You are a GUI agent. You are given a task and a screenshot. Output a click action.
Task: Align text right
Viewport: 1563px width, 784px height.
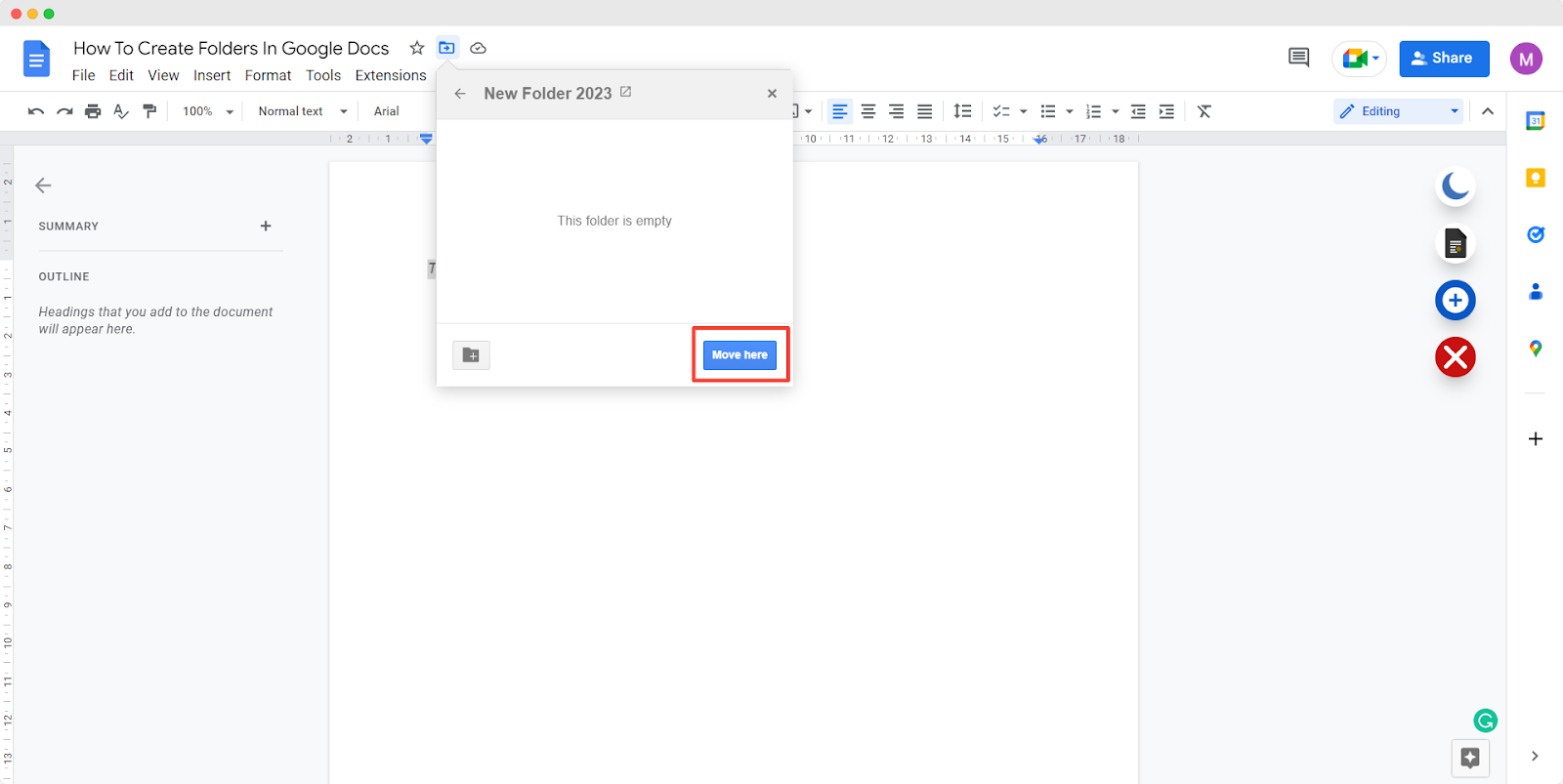[897, 111]
